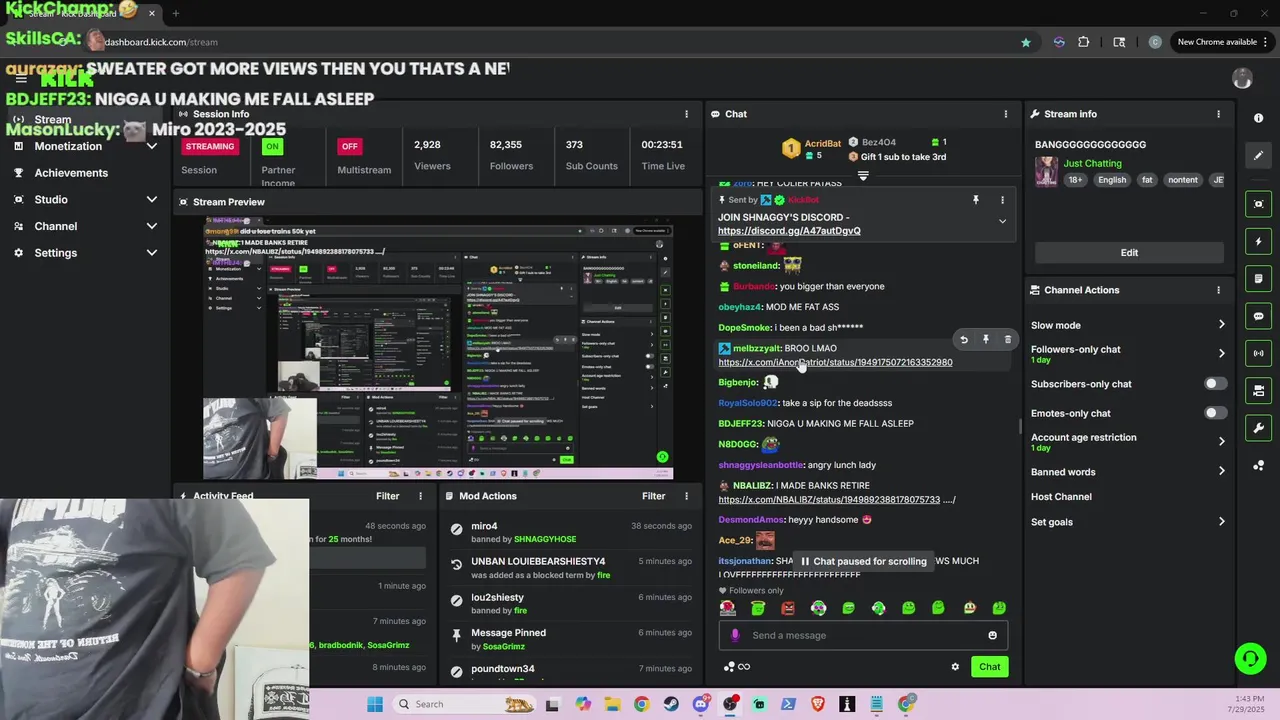Viewport: 1280px width, 720px height.
Task: Open the Session Info panel options menu
Action: coord(686,114)
